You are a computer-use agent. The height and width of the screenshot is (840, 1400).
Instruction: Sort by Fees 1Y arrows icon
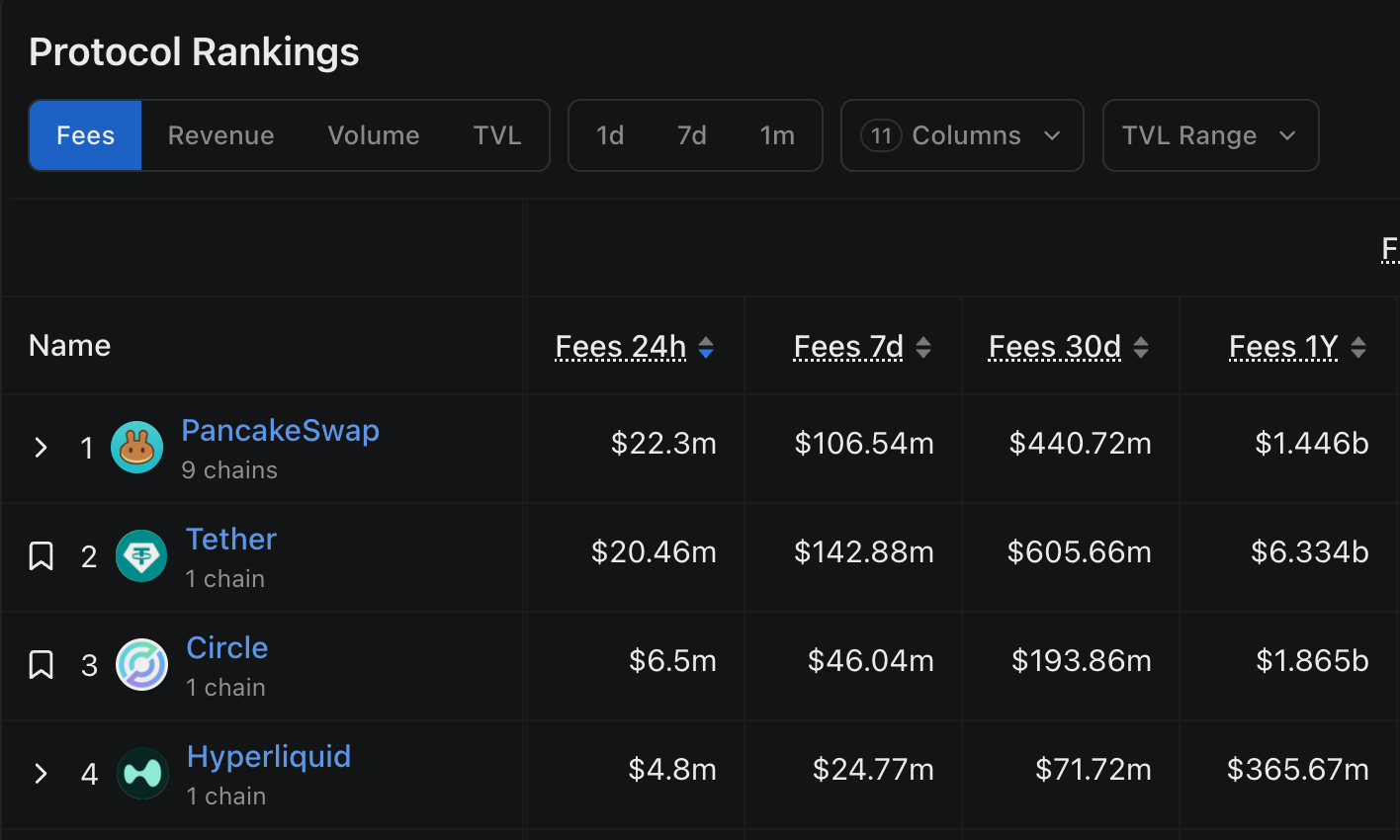(x=1358, y=347)
